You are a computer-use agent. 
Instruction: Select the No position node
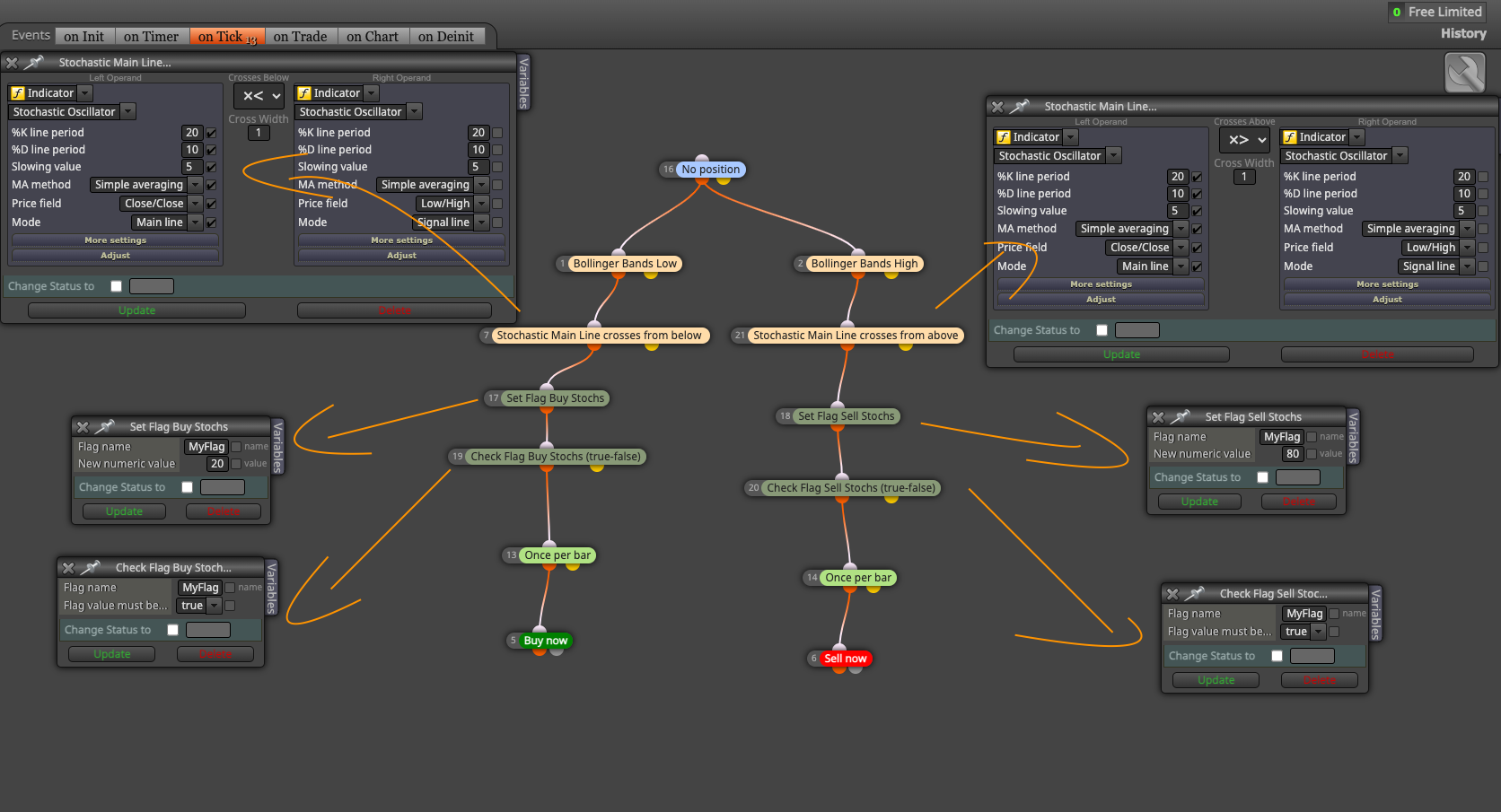(710, 170)
